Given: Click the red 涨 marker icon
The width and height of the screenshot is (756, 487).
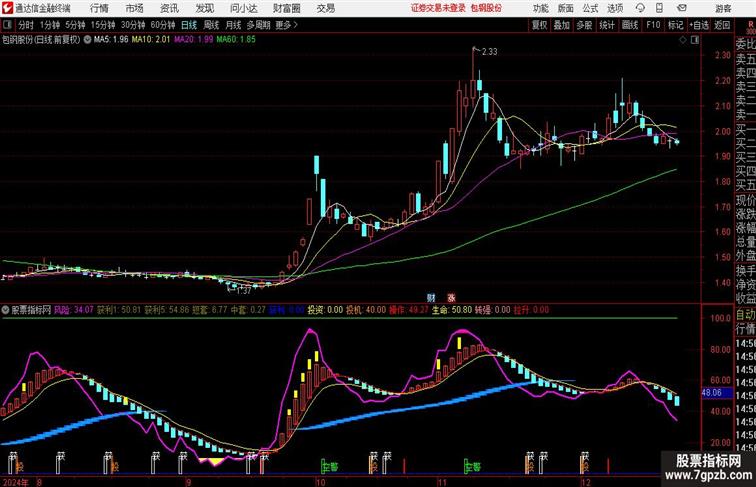Looking at the screenshot, I should (x=450, y=298).
